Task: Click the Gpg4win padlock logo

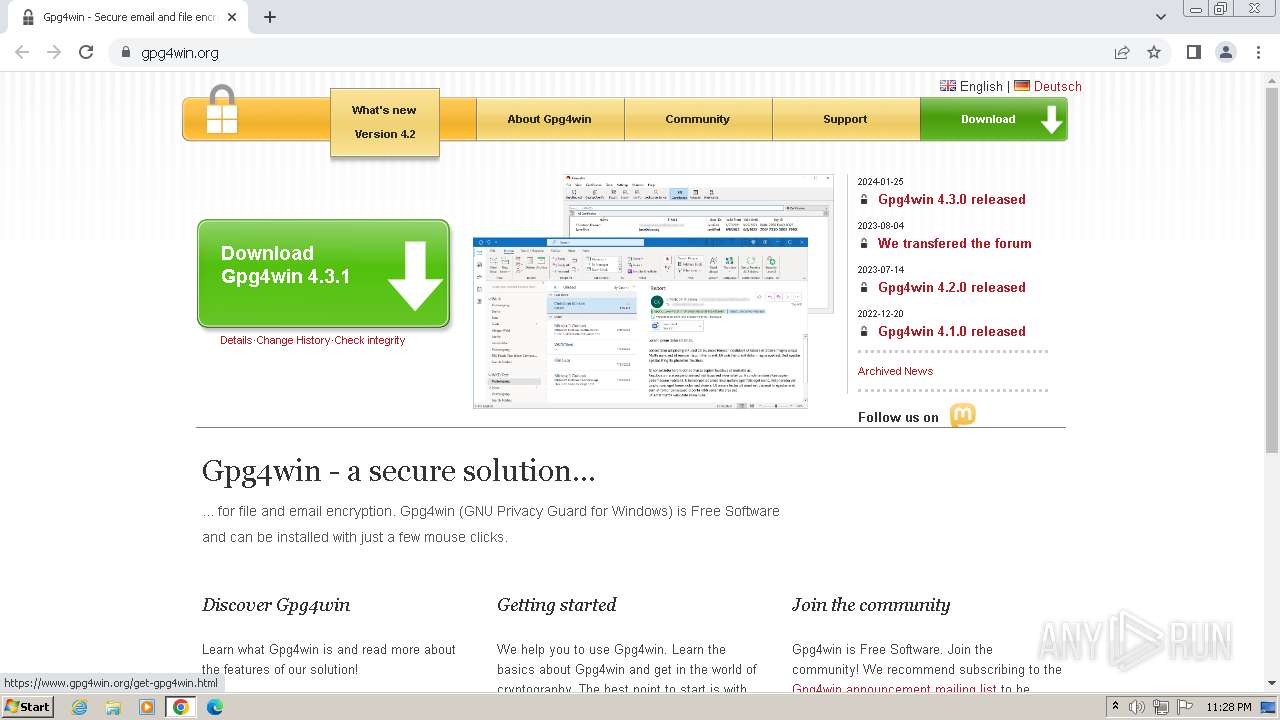Action: (222, 110)
